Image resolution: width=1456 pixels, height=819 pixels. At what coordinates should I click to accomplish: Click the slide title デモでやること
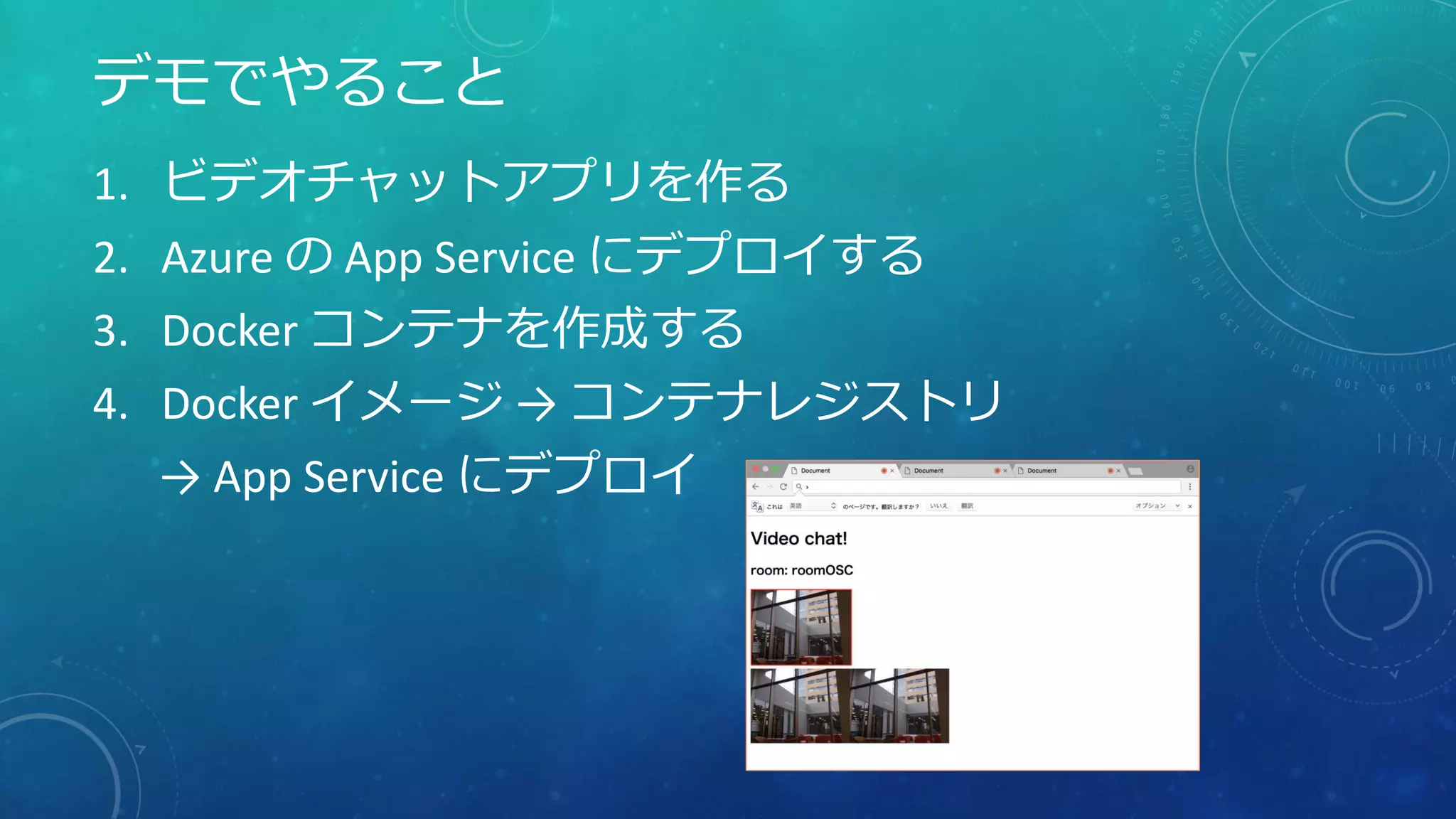coord(299,81)
